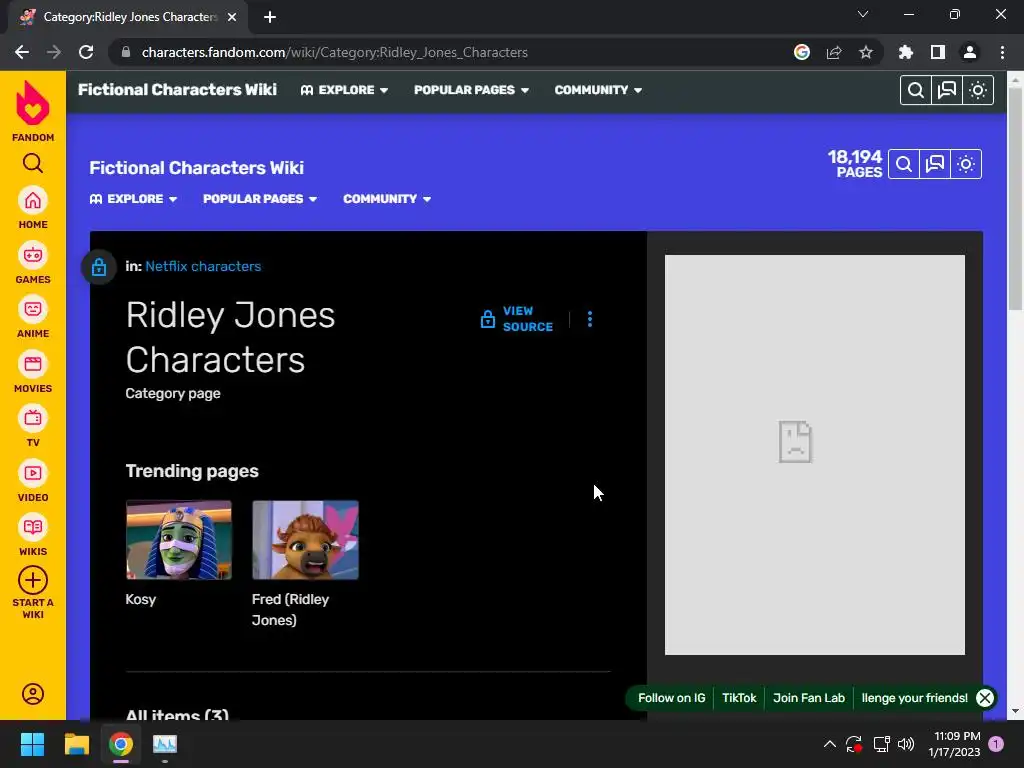Open the three-dot more actions menu
The image size is (1024, 768).
(x=590, y=319)
